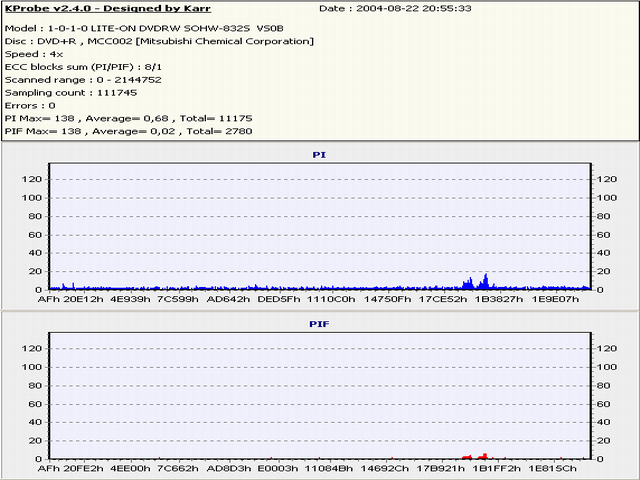Image resolution: width=640 pixels, height=480 pixels.
Task: Click the 1B3827h label on the PI axis
Action: pos(498,299)
